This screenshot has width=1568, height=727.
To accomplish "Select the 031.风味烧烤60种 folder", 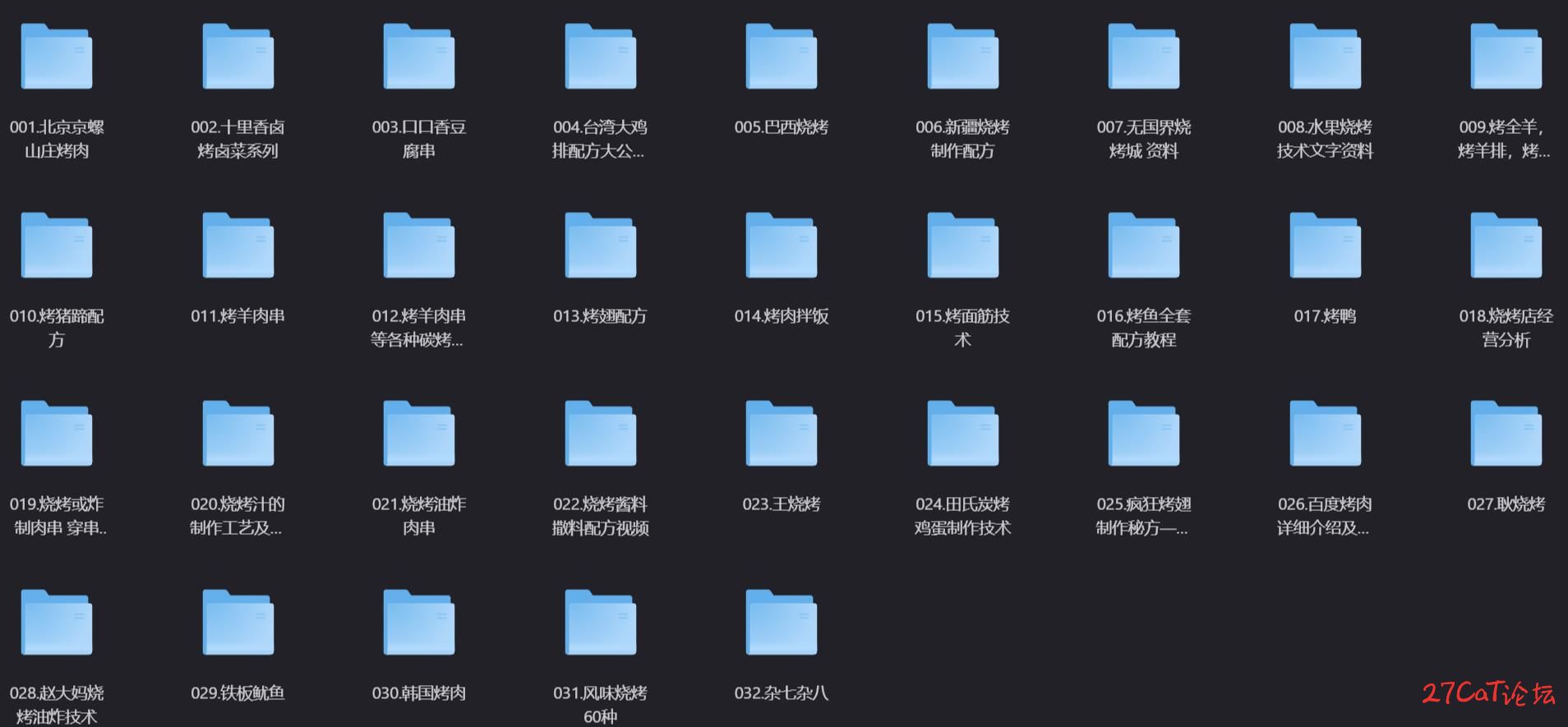I will point(600,623).
